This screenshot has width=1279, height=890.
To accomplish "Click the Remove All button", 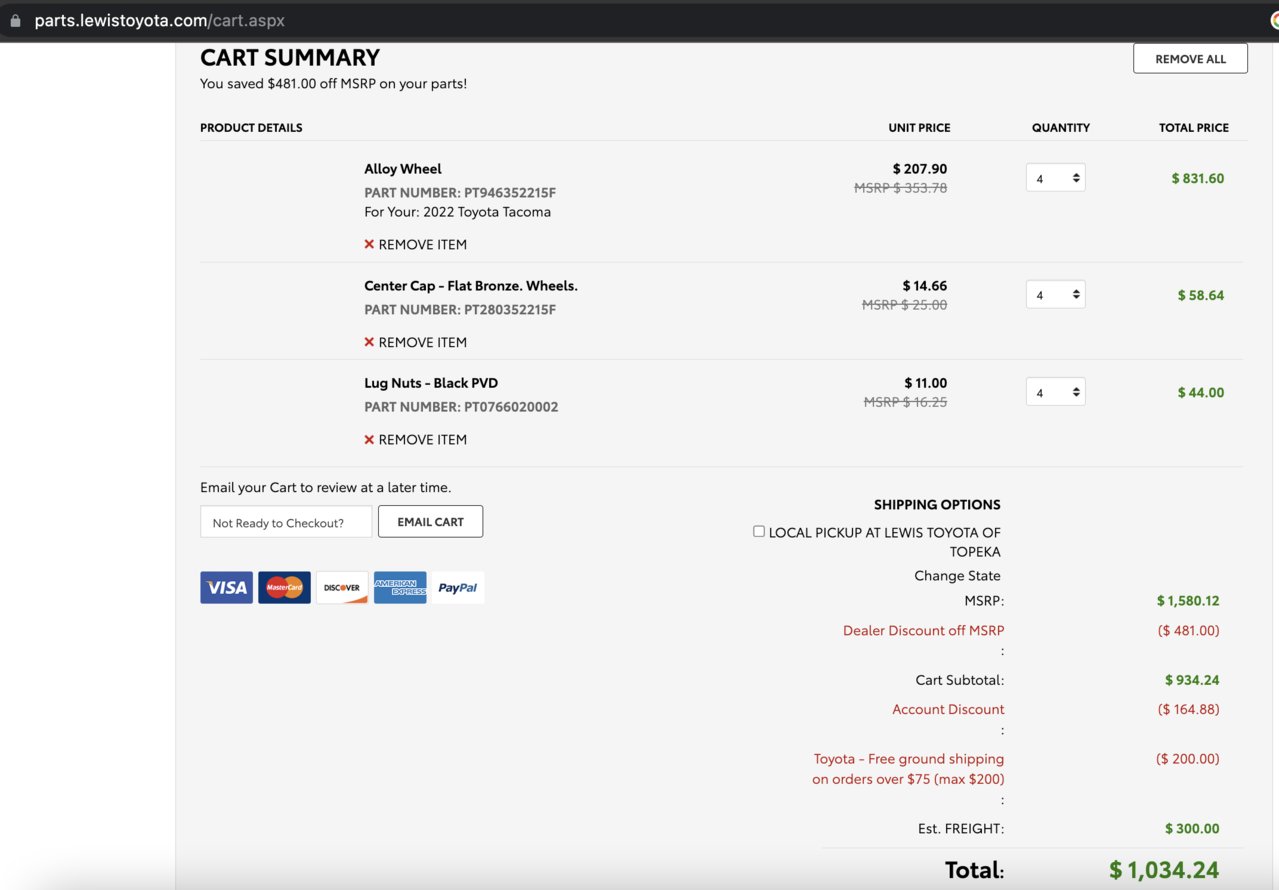I will 1190,59.
